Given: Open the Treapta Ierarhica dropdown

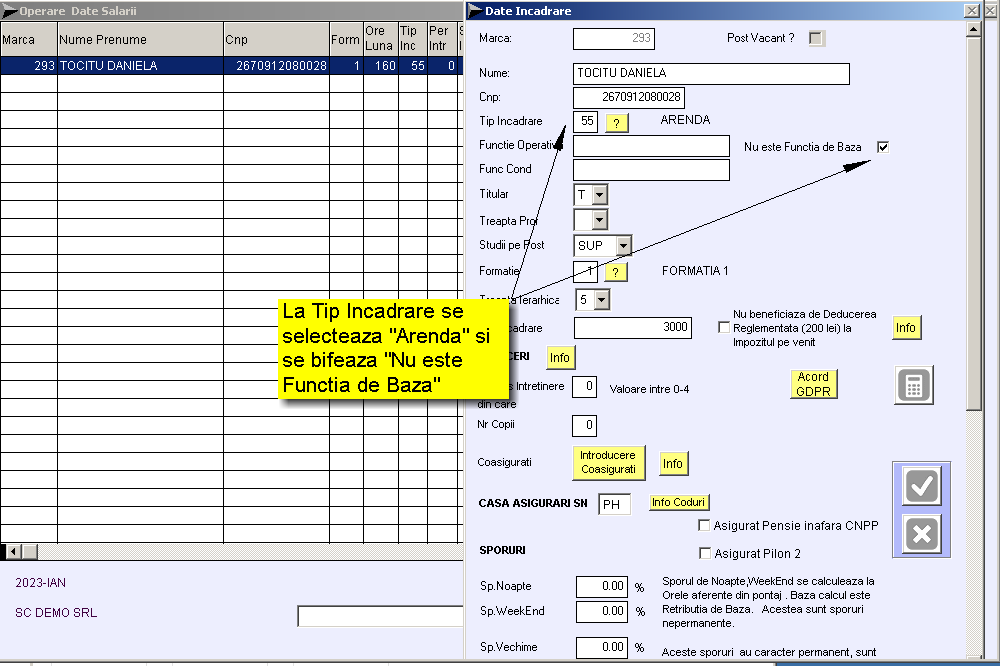Looking at the screenshot, I should (601, 299).
